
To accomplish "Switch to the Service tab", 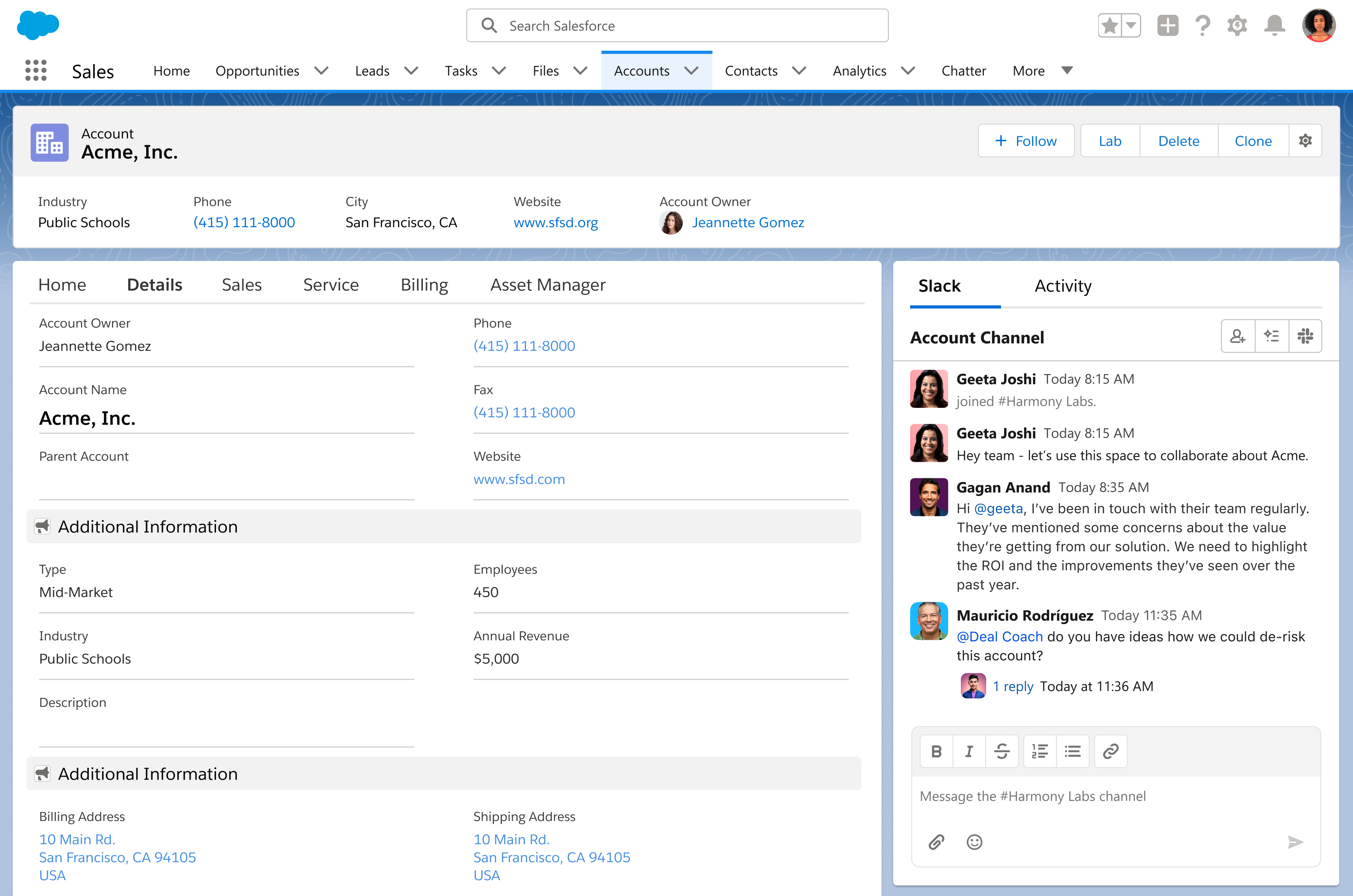I will (x=331, y=285).
